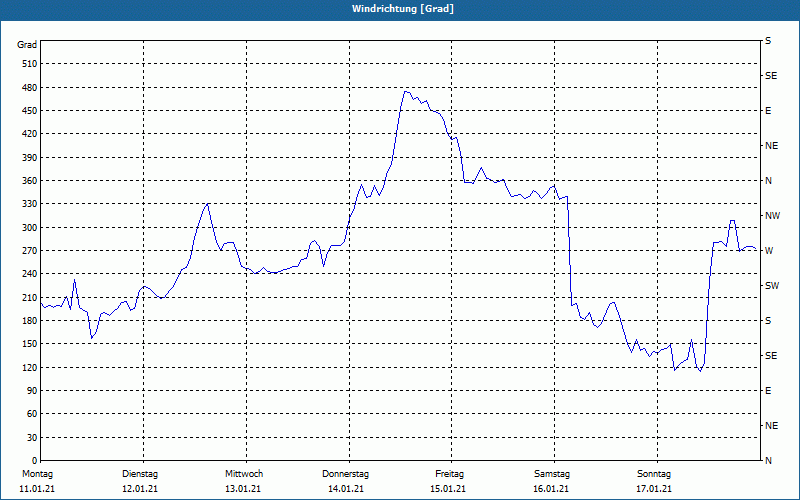Click the date '17.01.21'
This screenshot has height=500, width=800.
(x=654, y=489)
